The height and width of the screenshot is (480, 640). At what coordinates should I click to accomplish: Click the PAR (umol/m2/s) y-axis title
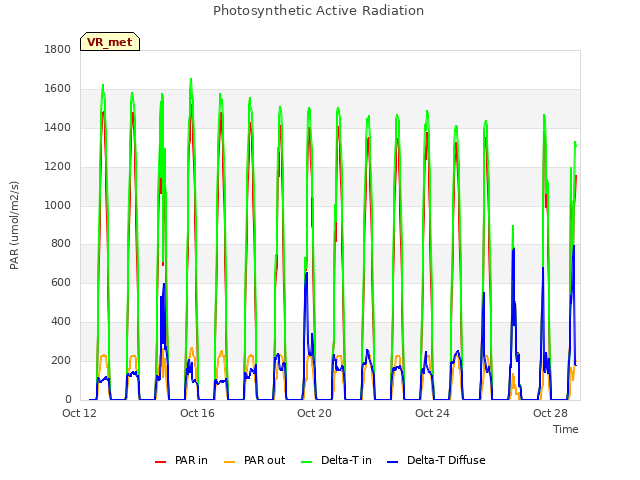tap(14, 225)
